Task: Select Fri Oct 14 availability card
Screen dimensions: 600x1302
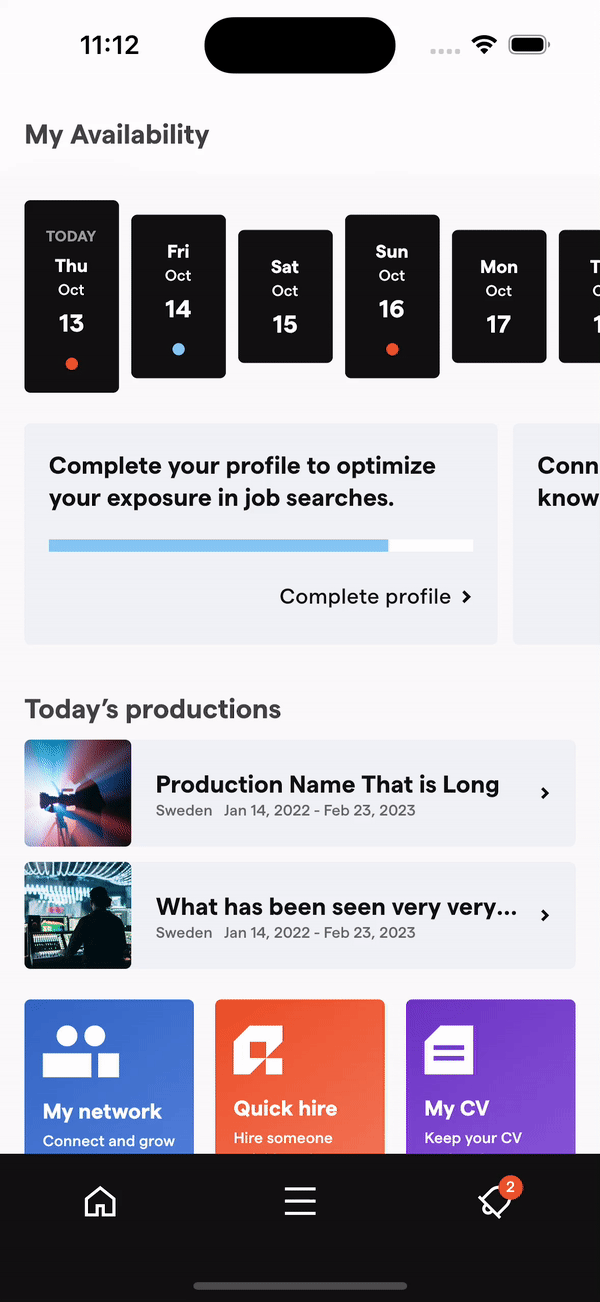Action: tap(179, 296)
